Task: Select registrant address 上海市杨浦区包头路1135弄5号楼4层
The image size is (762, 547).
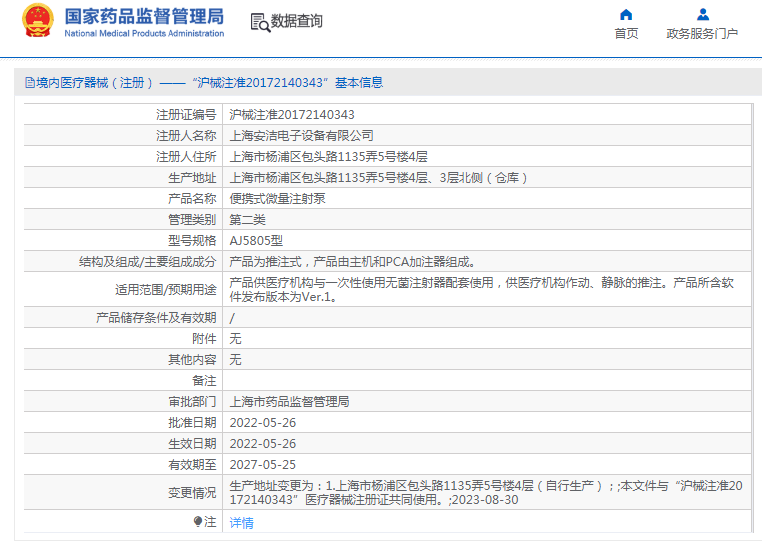Action: tap(329, 156)
